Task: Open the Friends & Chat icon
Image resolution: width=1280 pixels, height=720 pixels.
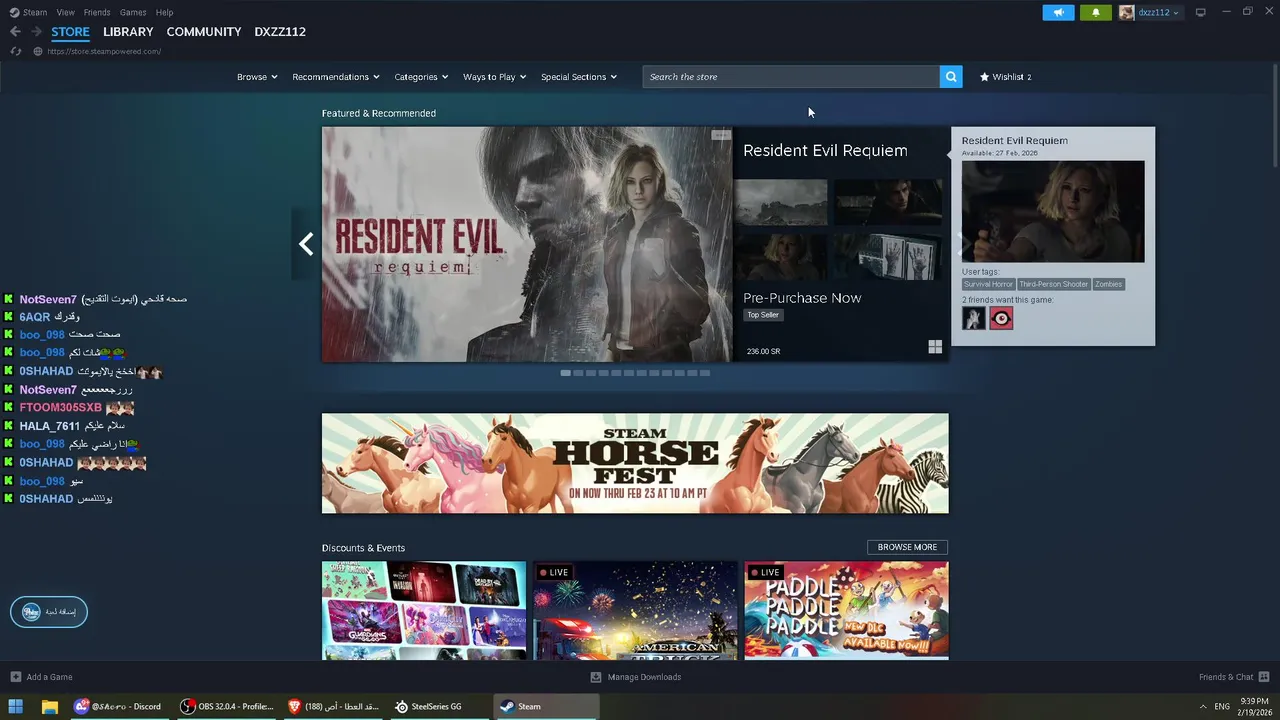Action: pos(1264,677)
